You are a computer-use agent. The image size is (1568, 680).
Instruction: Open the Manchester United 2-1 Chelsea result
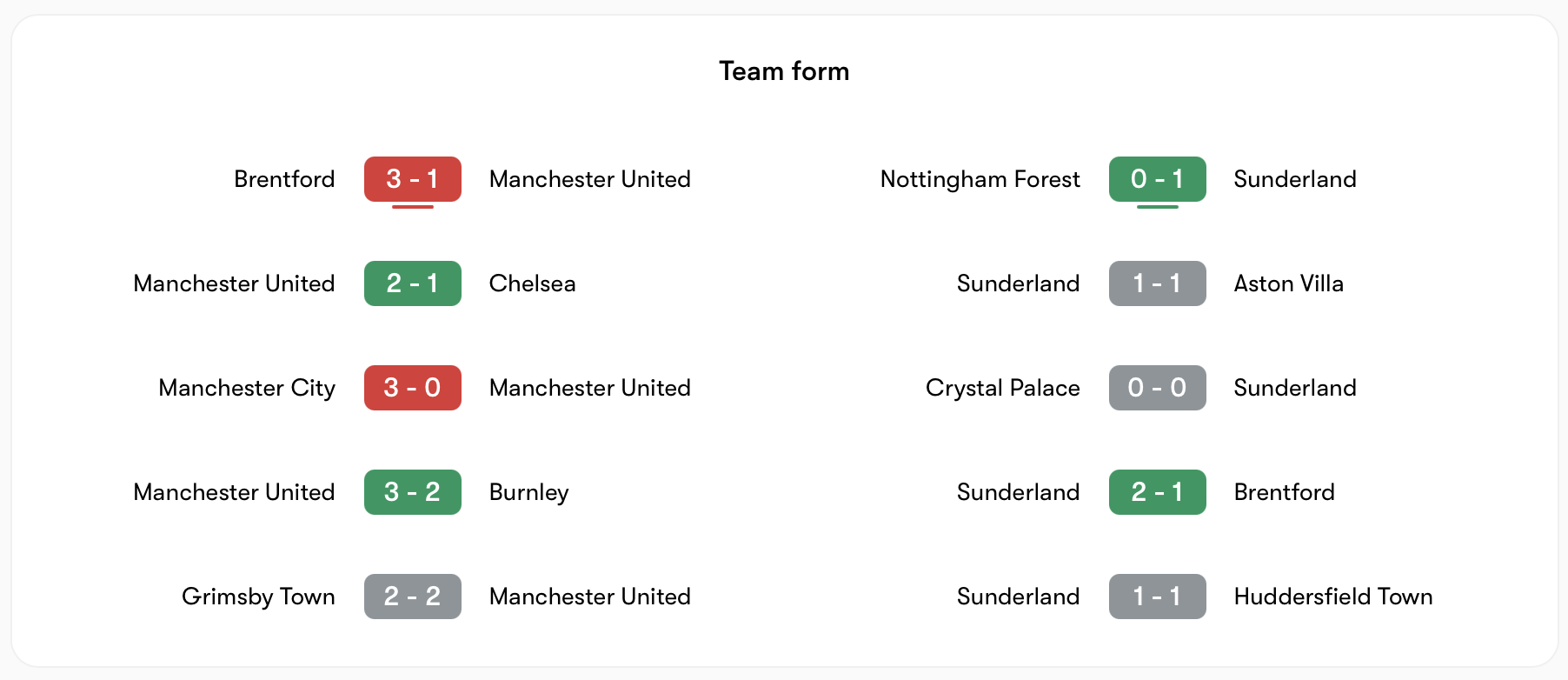tap(412, 283)
